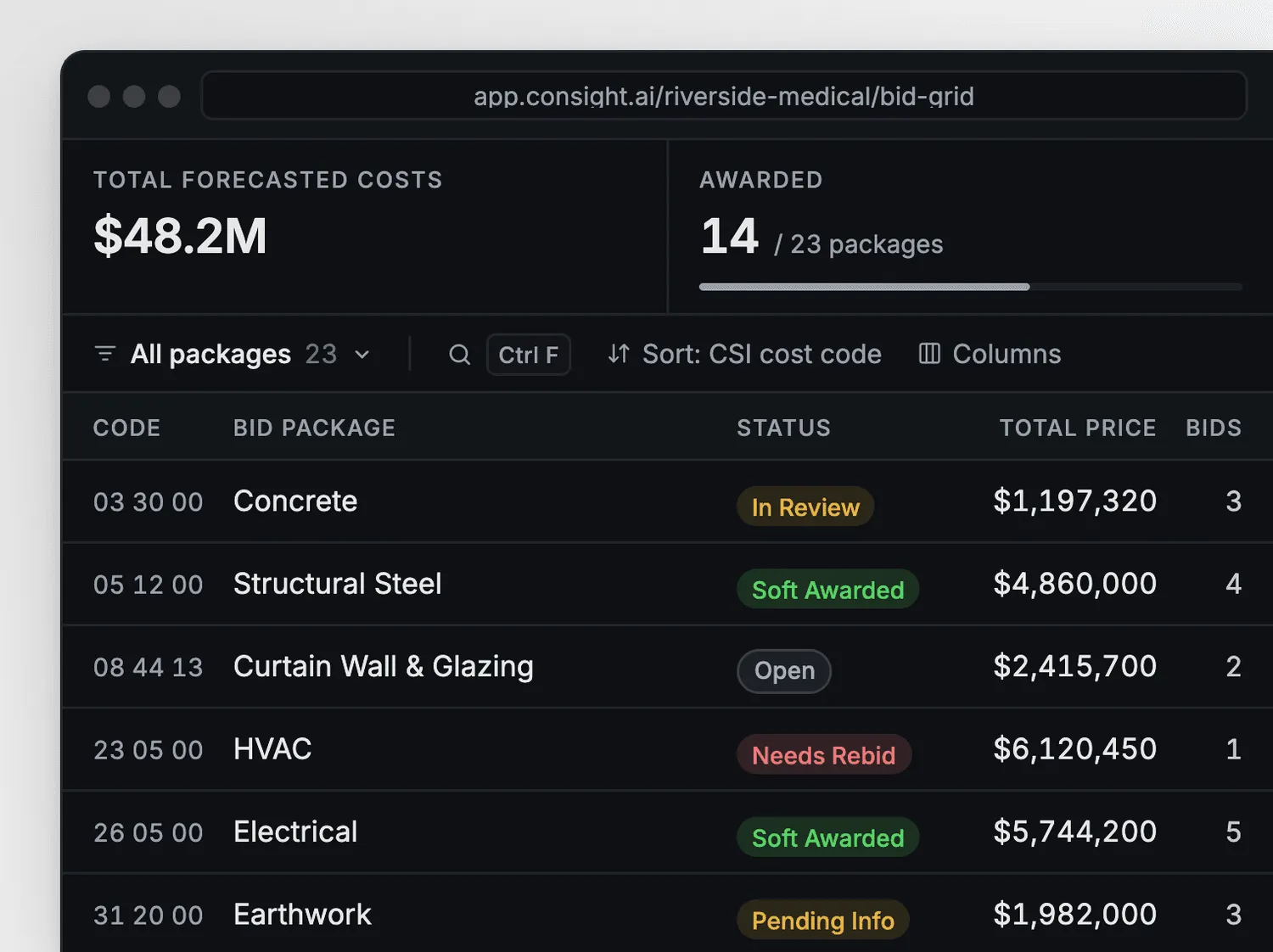This screenshot has width=1273, height=952.
Task: Click HVAC's bid count 1
Action: point(1233,749)
